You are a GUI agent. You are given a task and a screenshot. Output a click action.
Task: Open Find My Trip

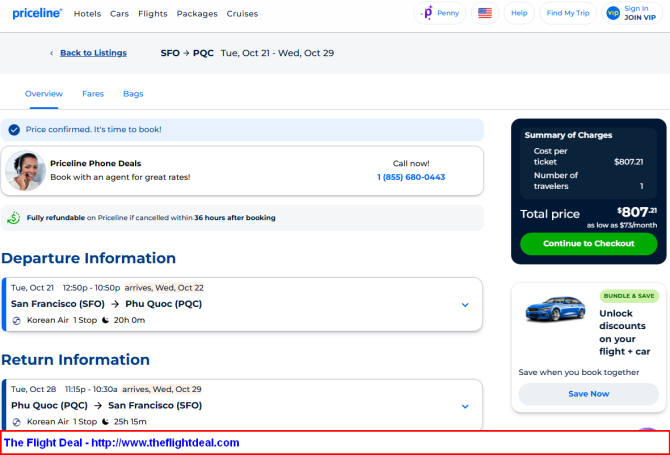[x=568, y=13]
